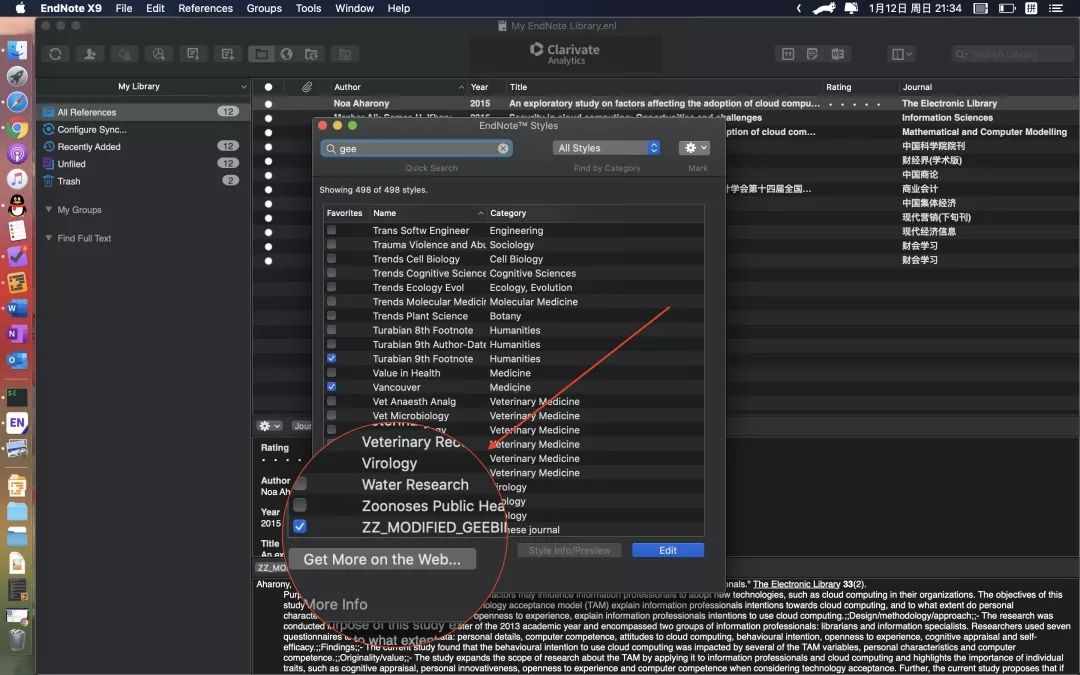Click the New Reference toolbar icon
1080x675 pixels.
tap(227, 54)
